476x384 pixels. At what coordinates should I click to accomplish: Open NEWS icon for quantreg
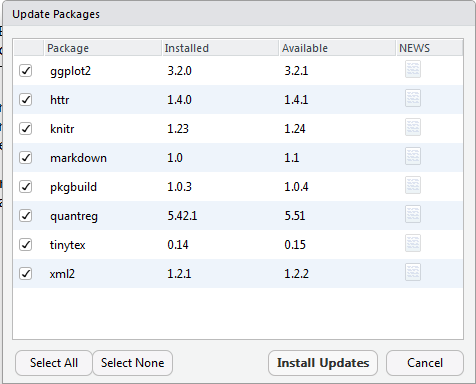413,214
